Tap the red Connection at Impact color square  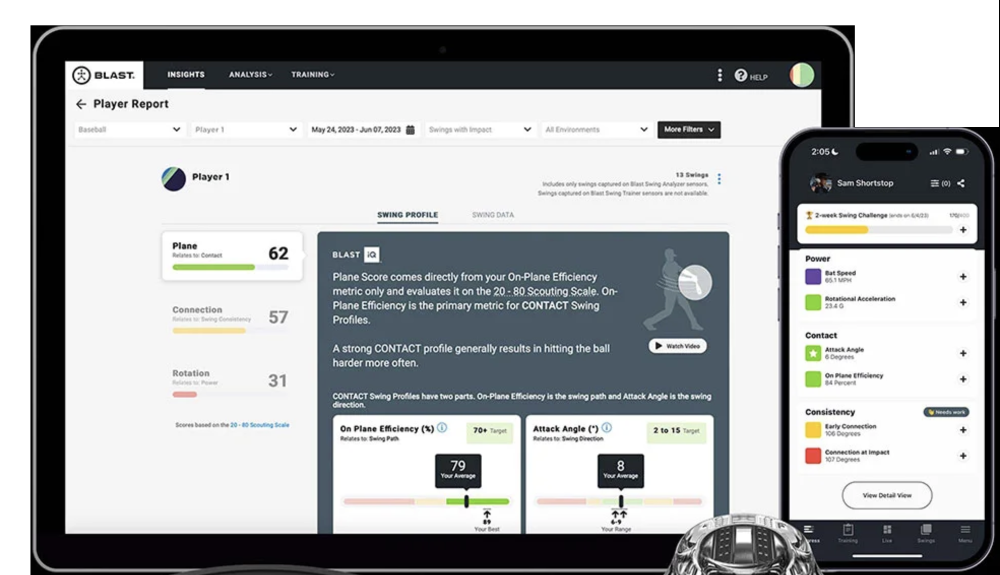coord(813,456)
